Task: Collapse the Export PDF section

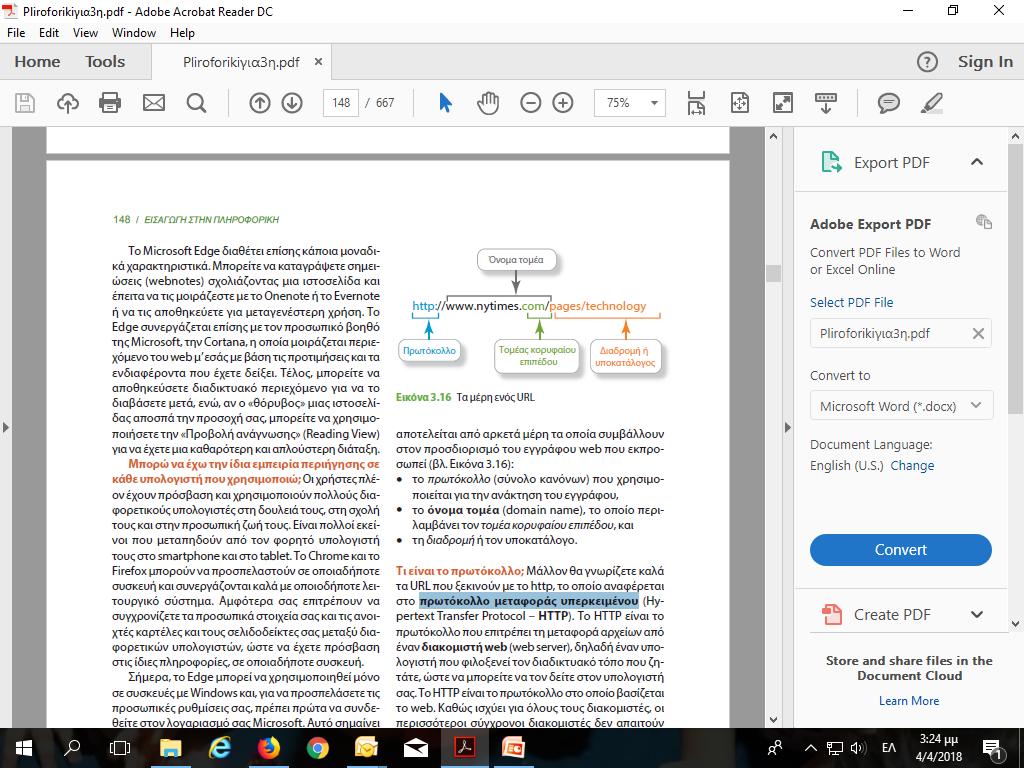Action: coord(977,162)
